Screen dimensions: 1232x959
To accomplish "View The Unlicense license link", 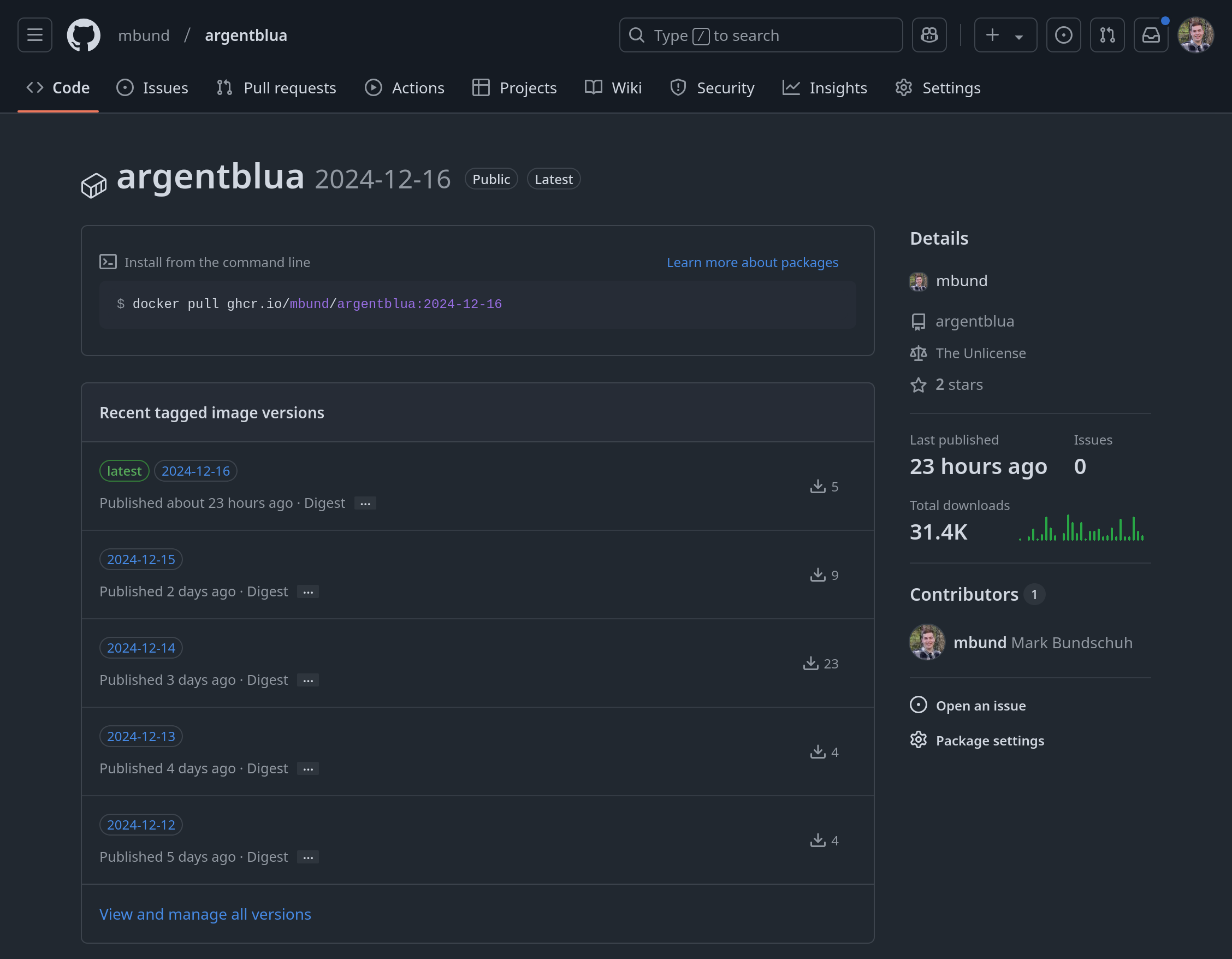I will pyautogui.click(x=981, y=353).
